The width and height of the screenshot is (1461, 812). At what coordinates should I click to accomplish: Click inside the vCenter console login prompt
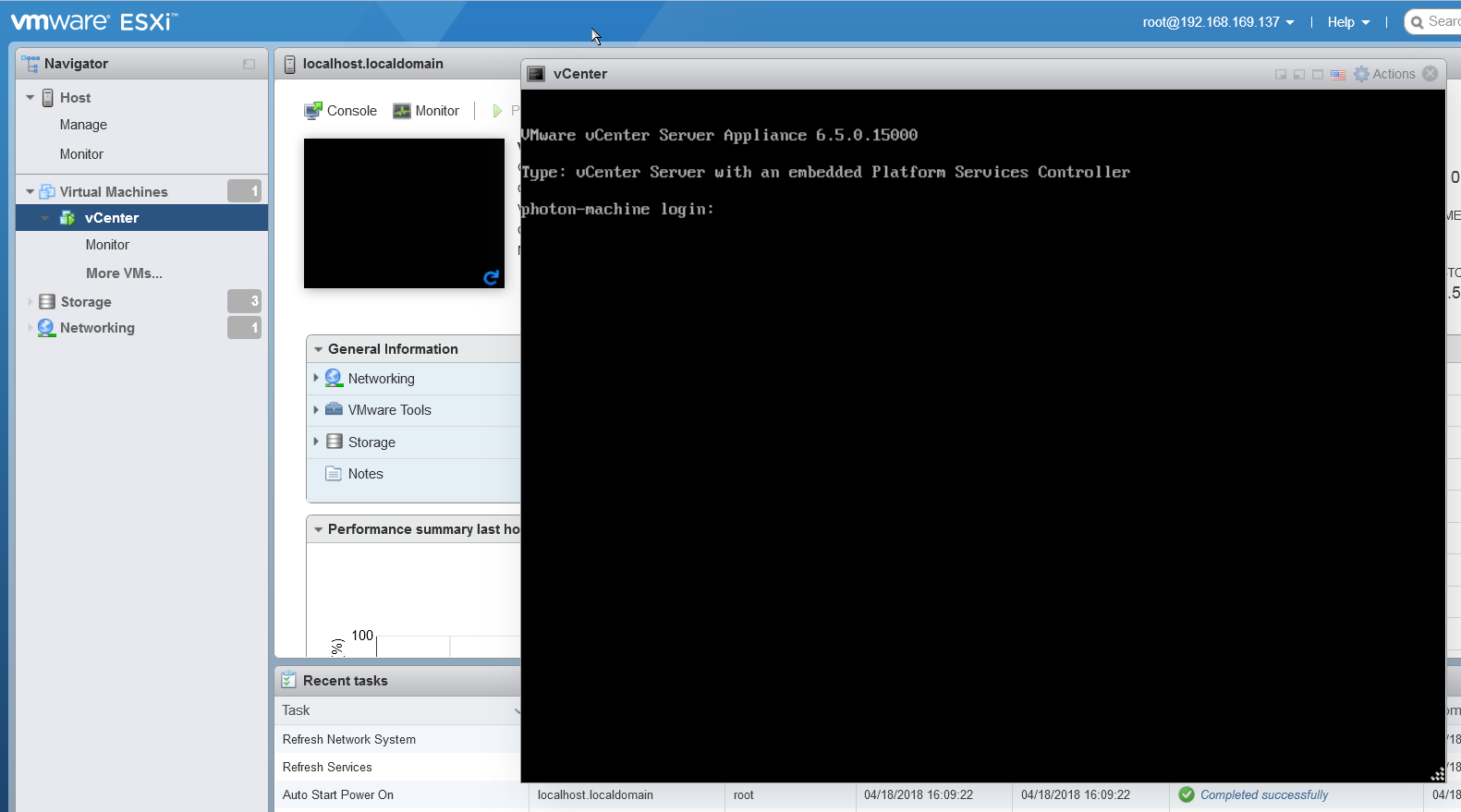pos(617,210)
